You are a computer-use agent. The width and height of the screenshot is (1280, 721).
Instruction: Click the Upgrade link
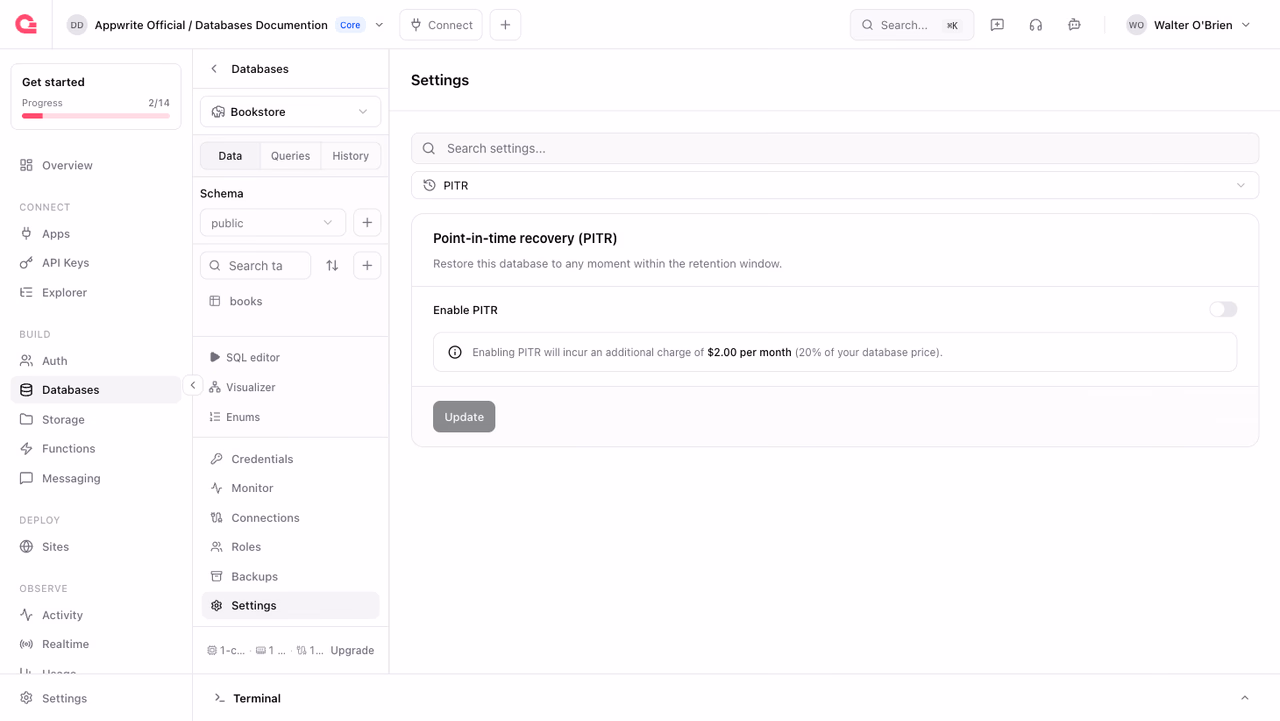pos(352,650)
